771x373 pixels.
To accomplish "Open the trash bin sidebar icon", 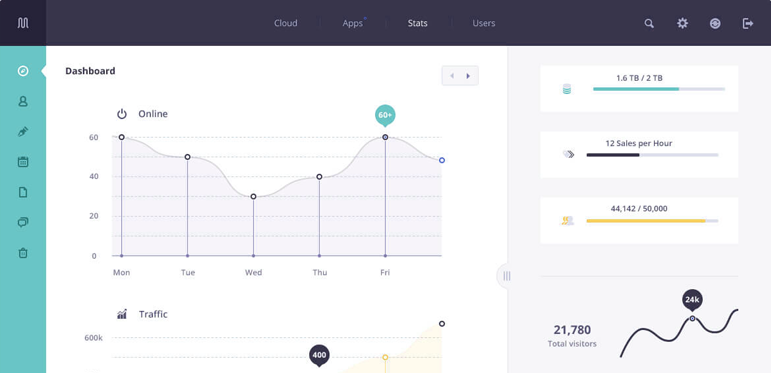I will pos(23,253).
